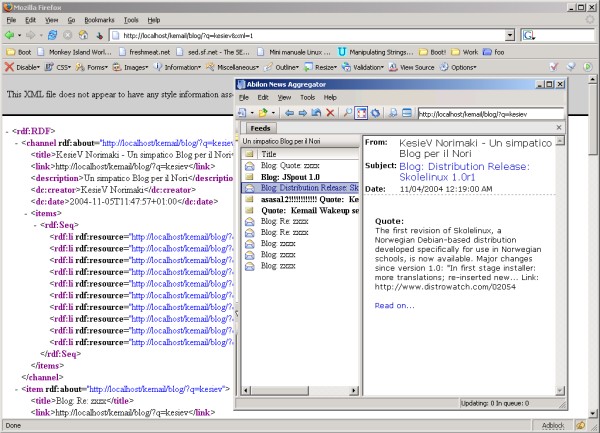Open freshmeat.net bookmark

tap(145, 52)
